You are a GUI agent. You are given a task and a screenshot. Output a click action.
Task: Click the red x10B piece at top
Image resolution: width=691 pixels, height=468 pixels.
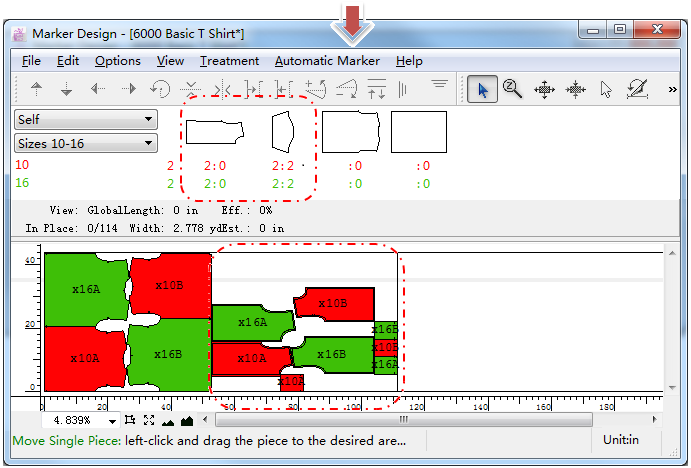tap(169, 283)
